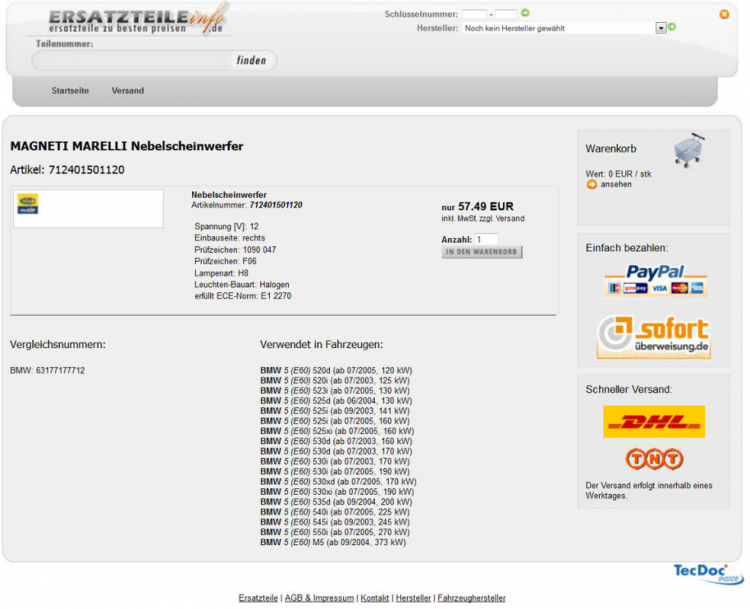Viewport: 750px width, 609px height.
Task: Open the Versand menu item
Action: pyautogui.click(x=128, y=90)
